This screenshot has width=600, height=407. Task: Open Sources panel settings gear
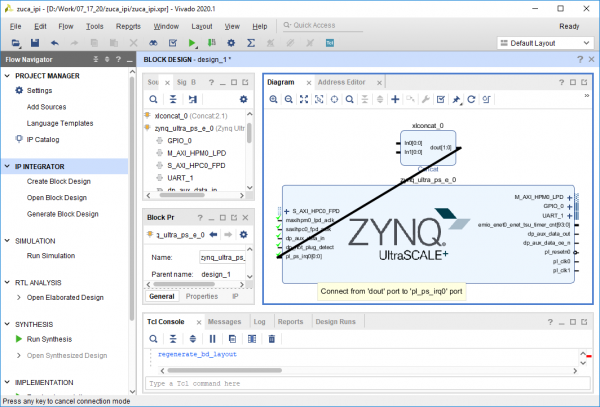click(243, 100)
